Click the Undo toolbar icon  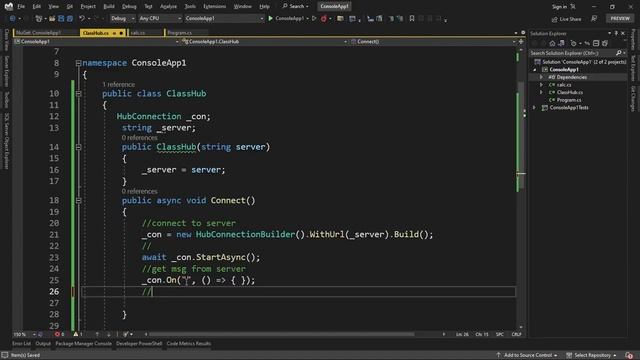click(82, 18)
